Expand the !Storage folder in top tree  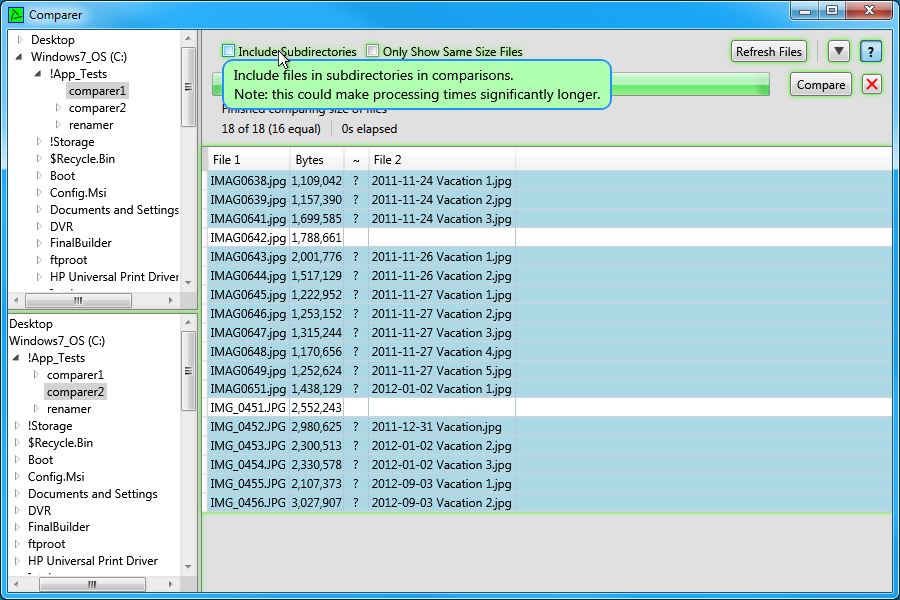tap(40, 142)
